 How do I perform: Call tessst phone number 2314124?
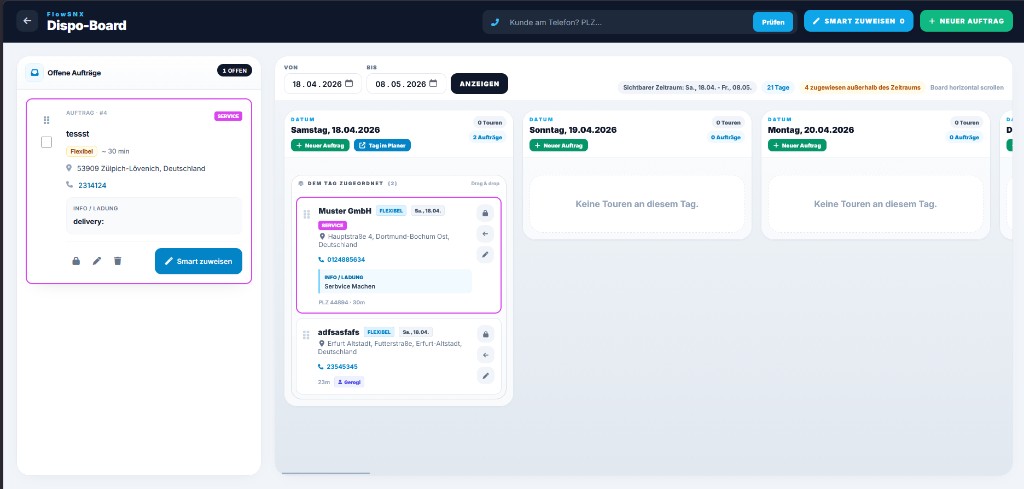[x=92, y=185]
